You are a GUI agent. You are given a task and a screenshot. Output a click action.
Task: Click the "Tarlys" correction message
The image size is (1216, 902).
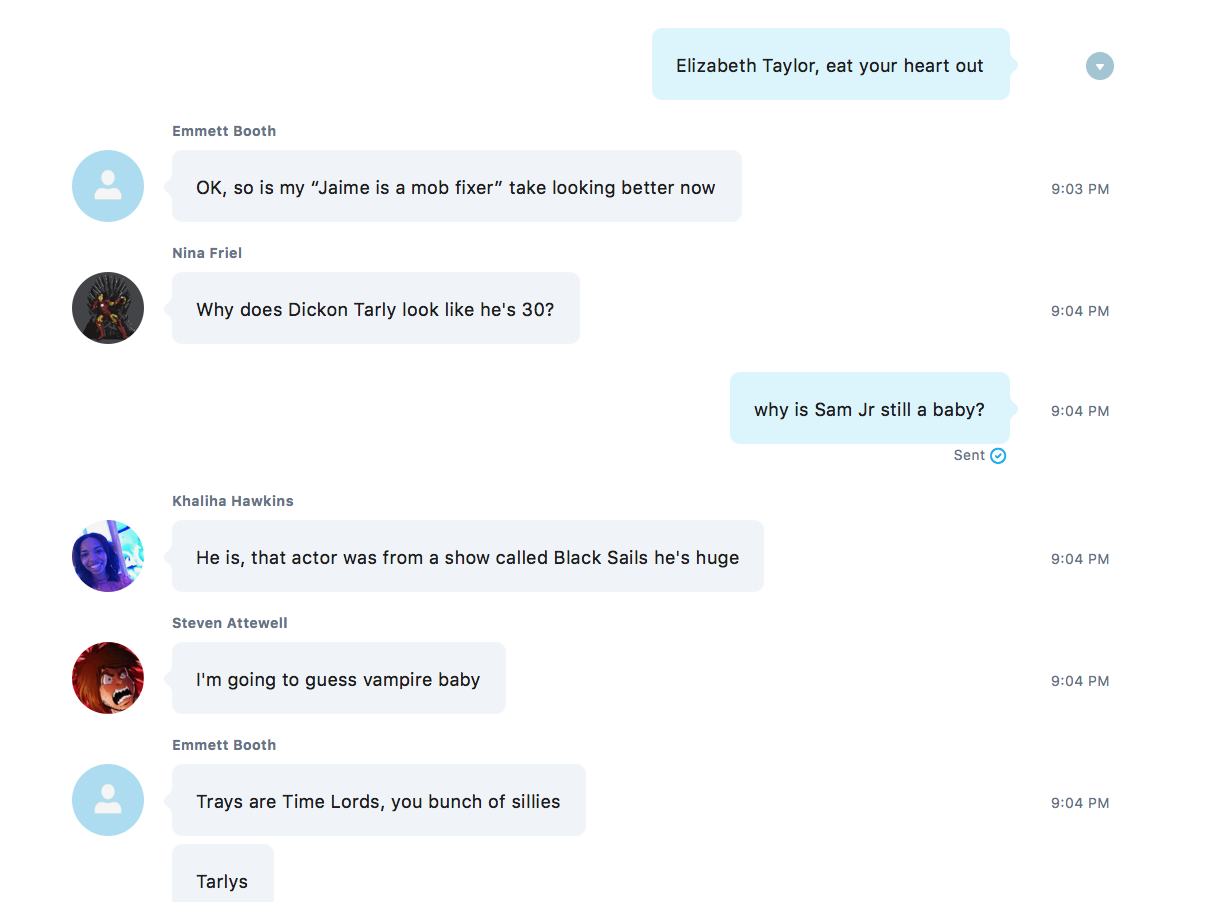[222, 880]
